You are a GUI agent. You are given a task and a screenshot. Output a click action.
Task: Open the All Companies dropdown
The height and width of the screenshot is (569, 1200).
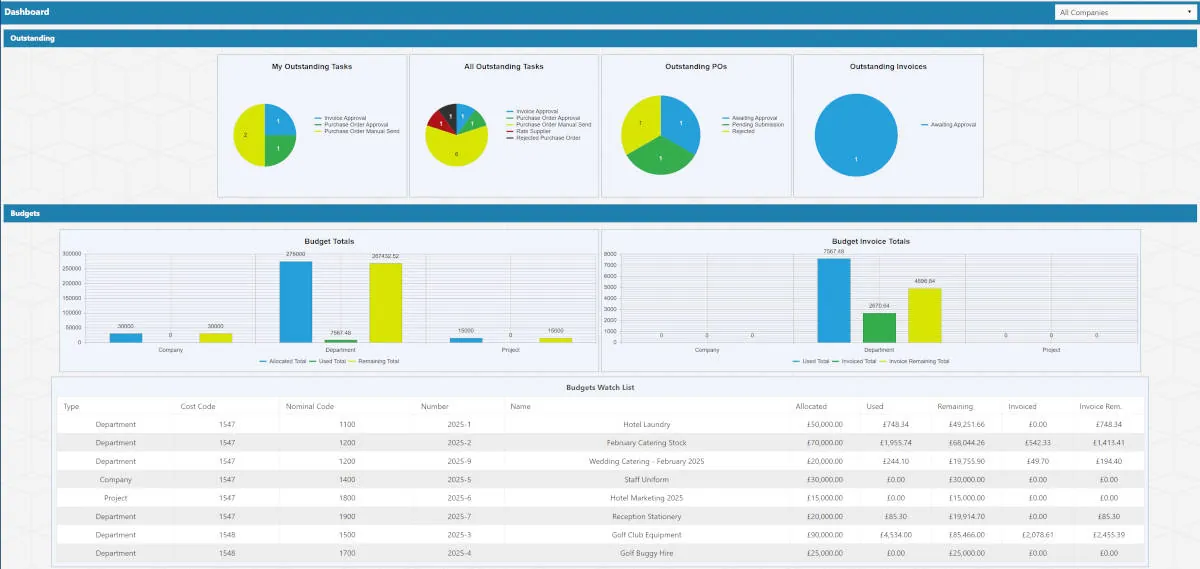pyautogui.click(x=1123, y=13)
